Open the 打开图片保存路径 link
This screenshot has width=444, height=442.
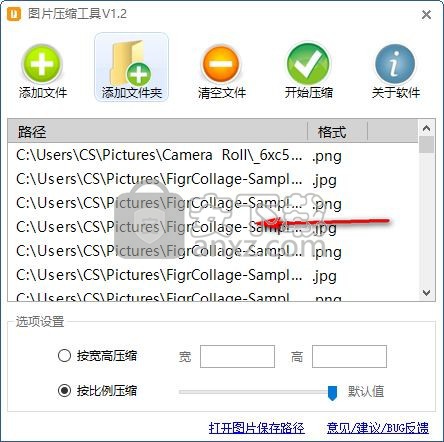(x=257, y=428)
